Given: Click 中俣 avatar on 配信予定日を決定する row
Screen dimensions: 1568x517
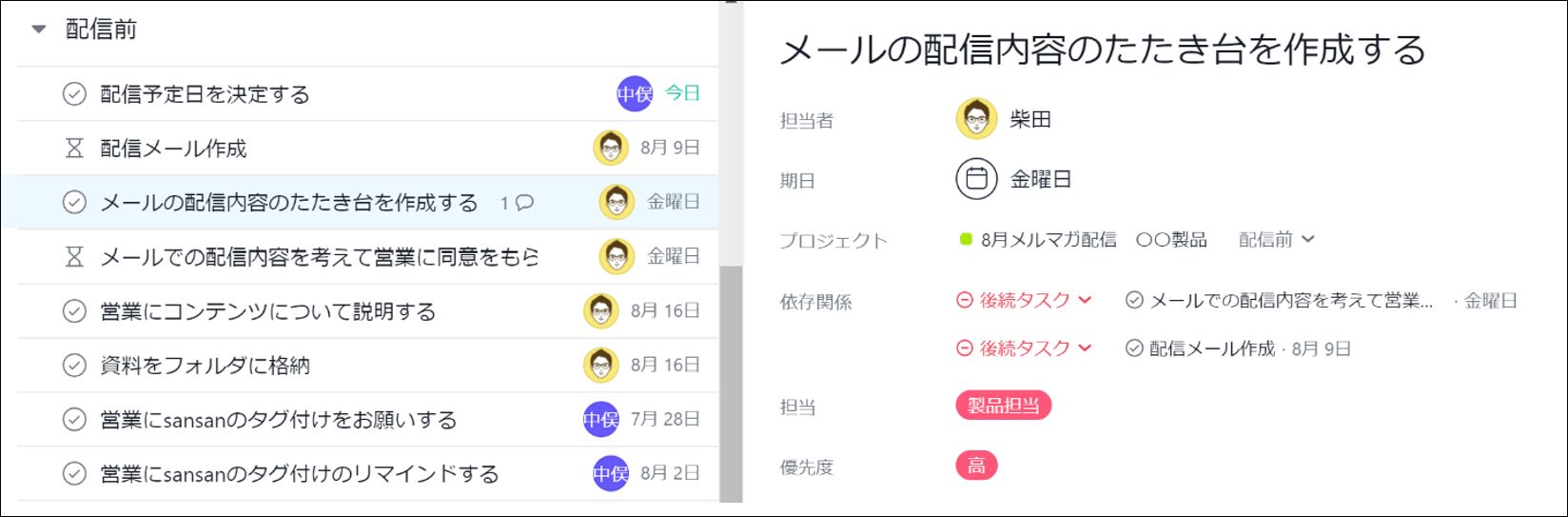Looking at the screenshot, I should coord(635,93).
